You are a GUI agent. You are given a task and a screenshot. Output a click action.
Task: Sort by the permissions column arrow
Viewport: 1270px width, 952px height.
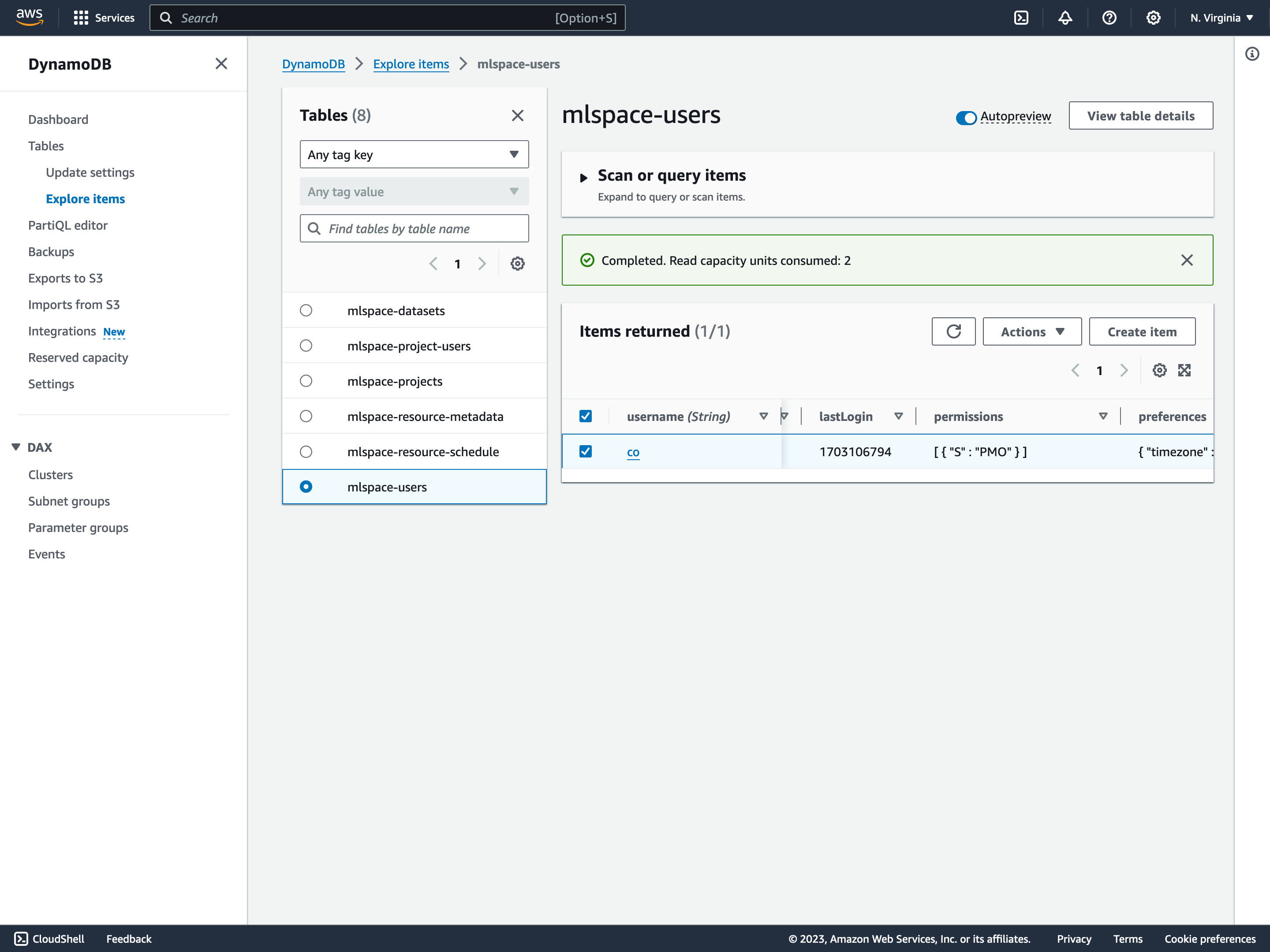pyautogui.click(x=1102, y=416)
